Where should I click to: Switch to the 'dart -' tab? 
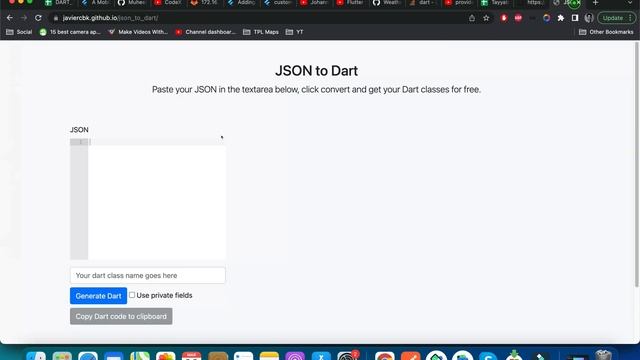(422, 3)
